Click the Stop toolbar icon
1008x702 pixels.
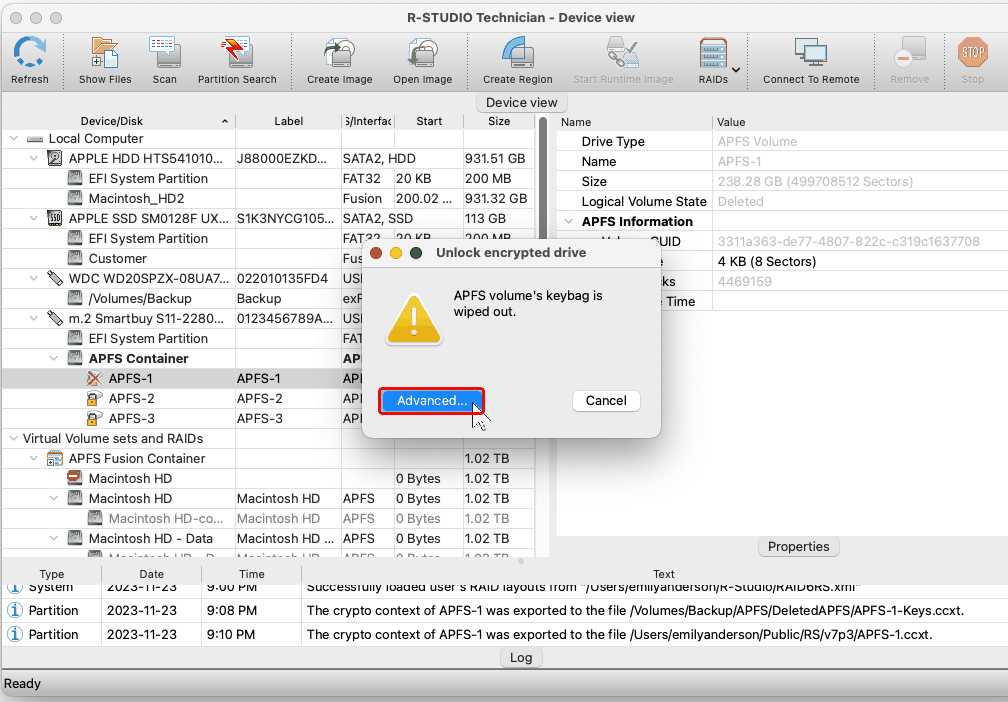click(973, 53)
